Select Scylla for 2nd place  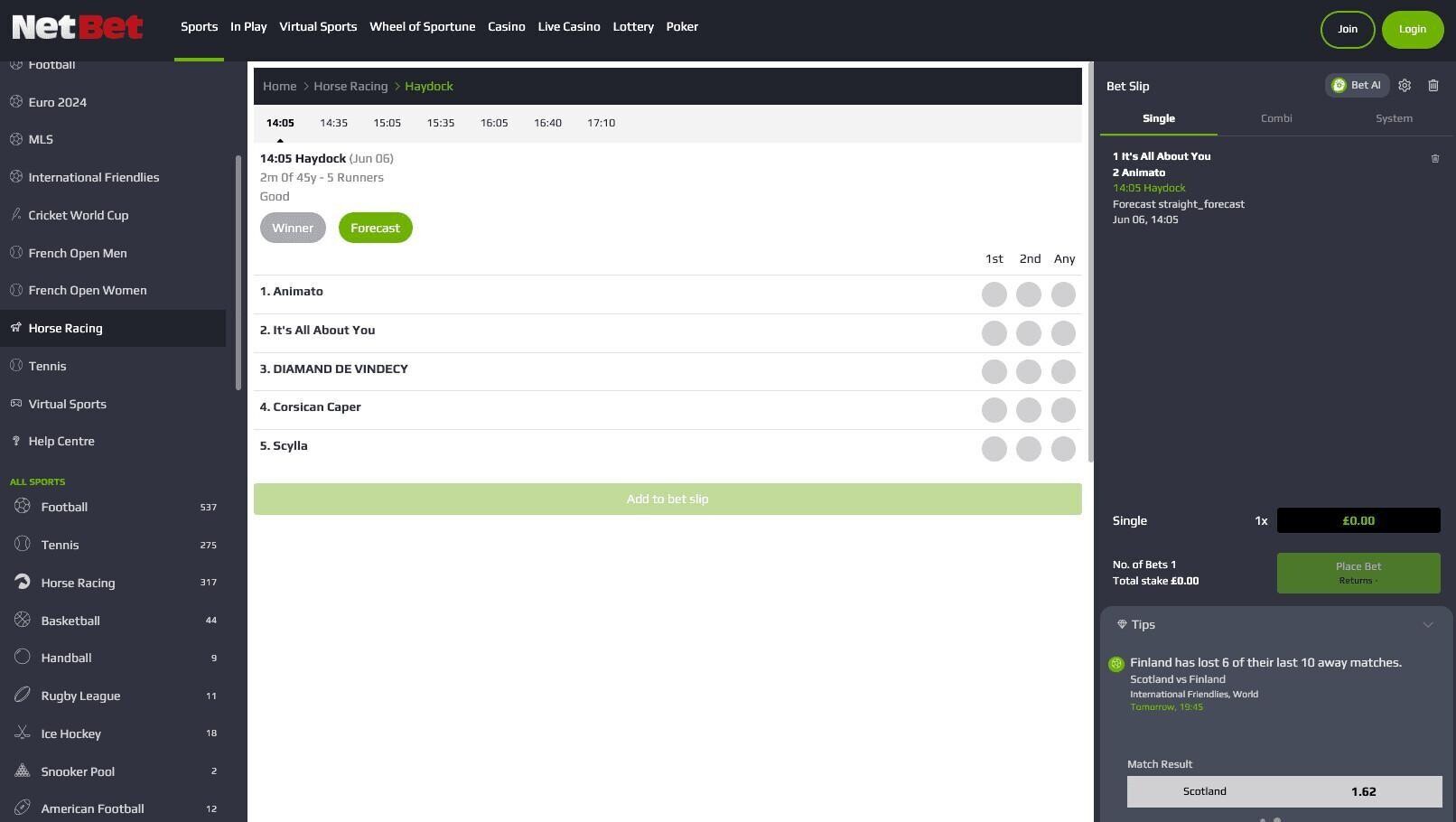1029,449
